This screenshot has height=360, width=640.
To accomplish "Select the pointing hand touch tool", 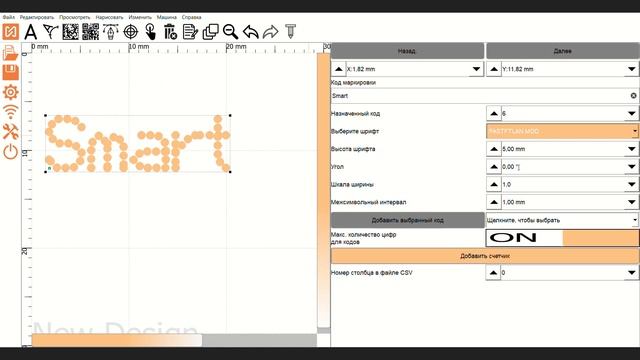I will (151, 32).
